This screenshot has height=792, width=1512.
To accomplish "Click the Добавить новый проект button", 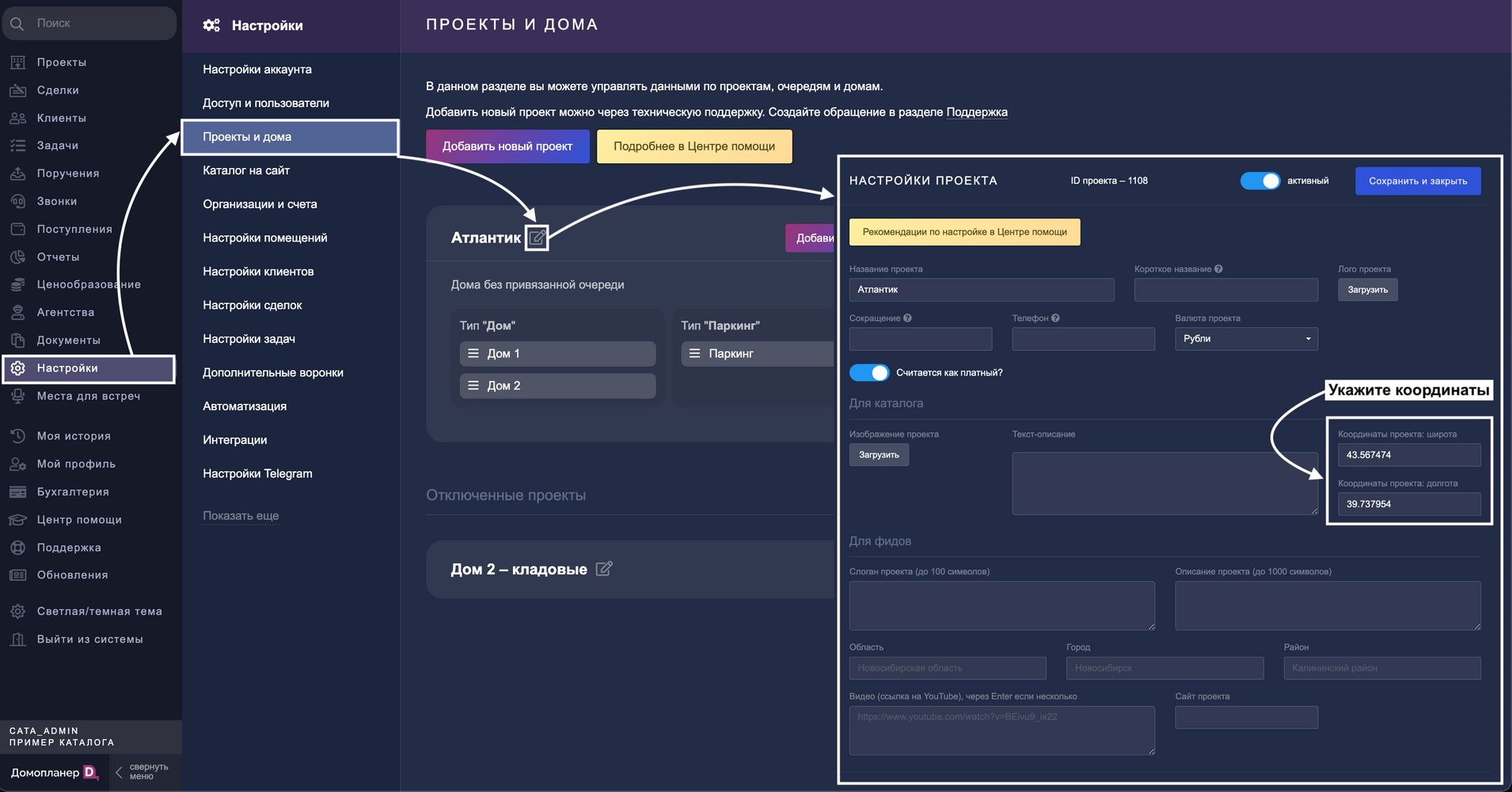I will tap(507, 147).
